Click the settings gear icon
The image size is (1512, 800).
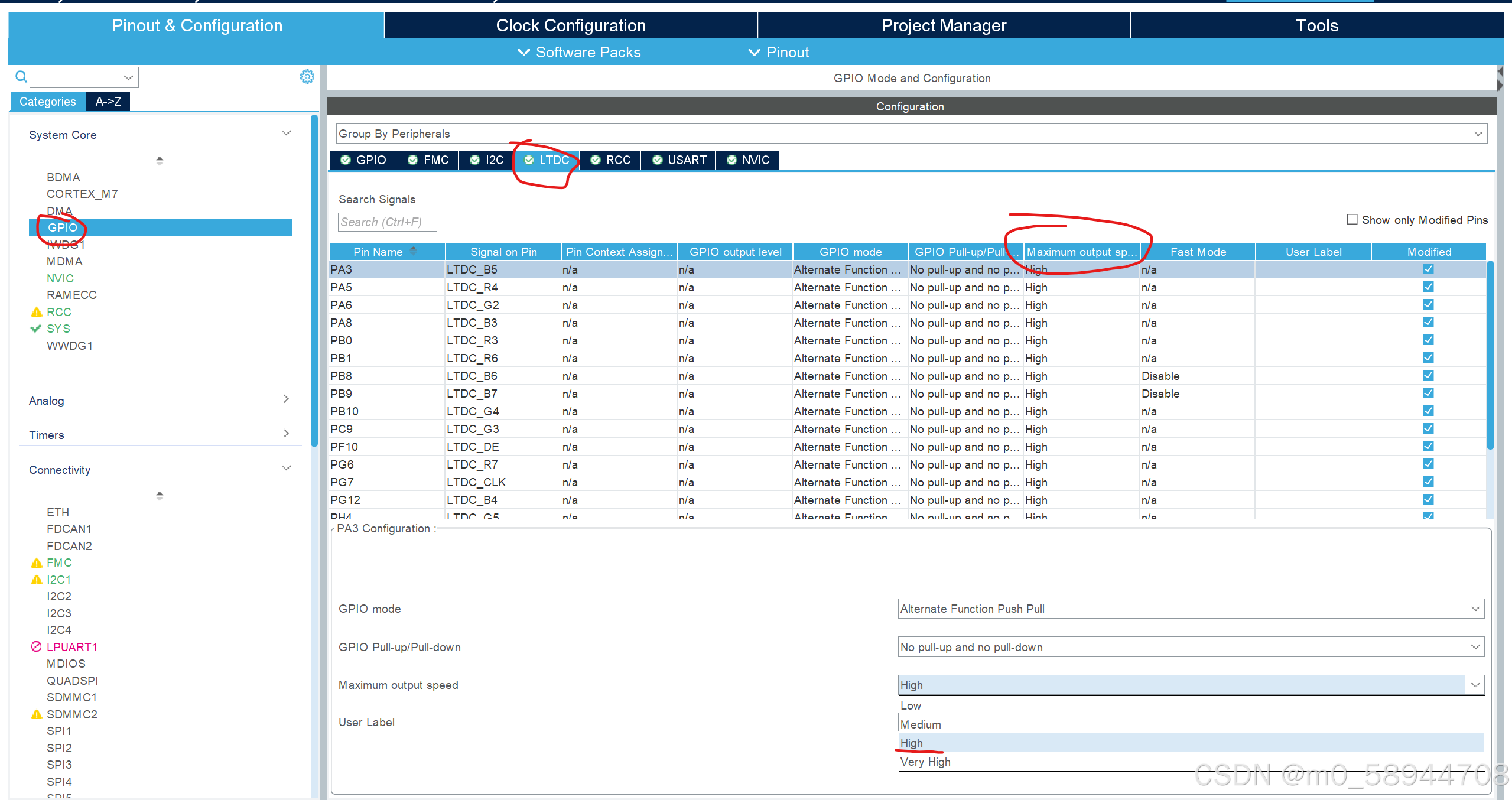(x=307, y=77)
